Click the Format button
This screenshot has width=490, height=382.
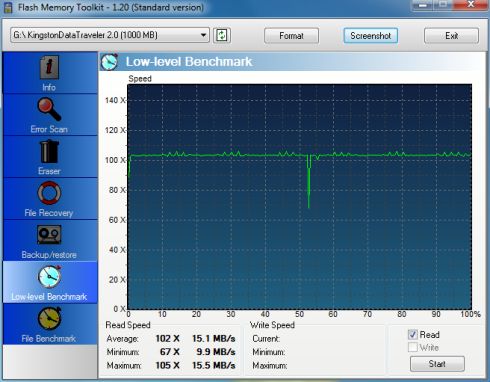point(291,36)
